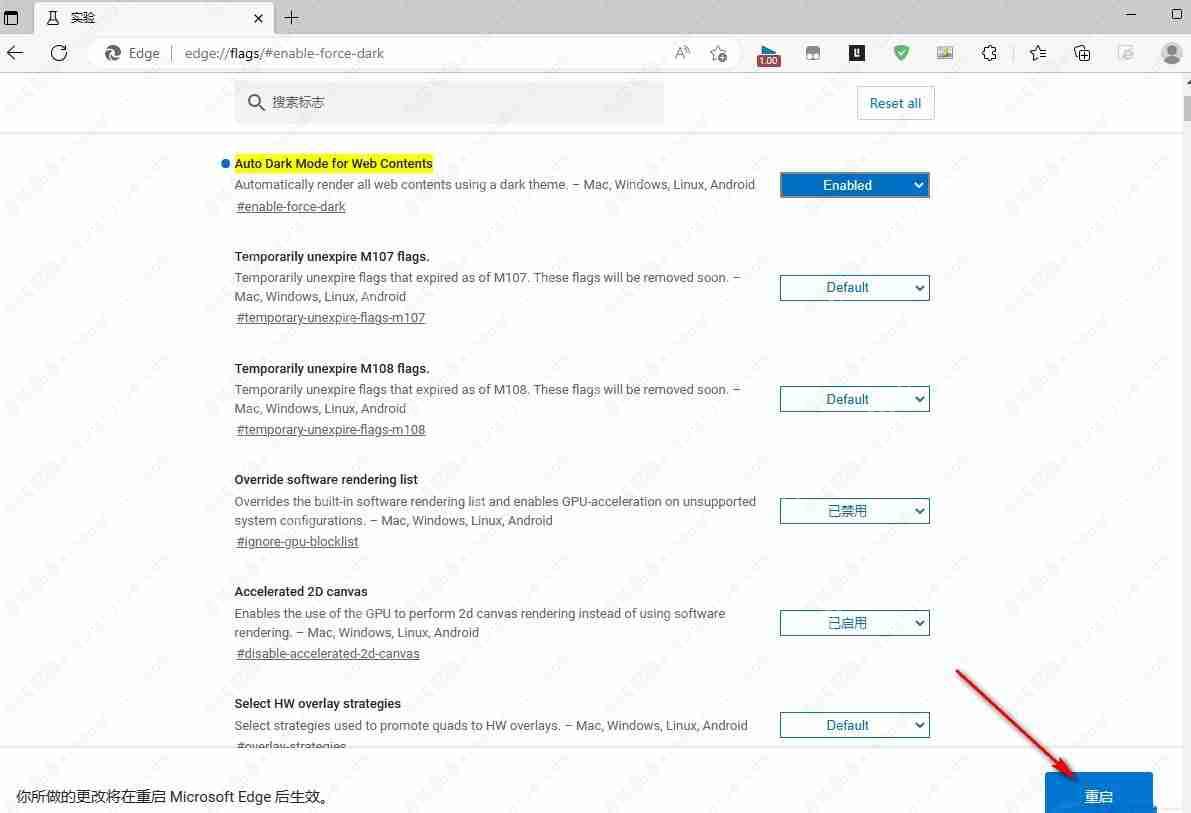Click the restart notice text about Microsoft Edge
Viewport: 1191px width, 813px height.
point(172,796)
